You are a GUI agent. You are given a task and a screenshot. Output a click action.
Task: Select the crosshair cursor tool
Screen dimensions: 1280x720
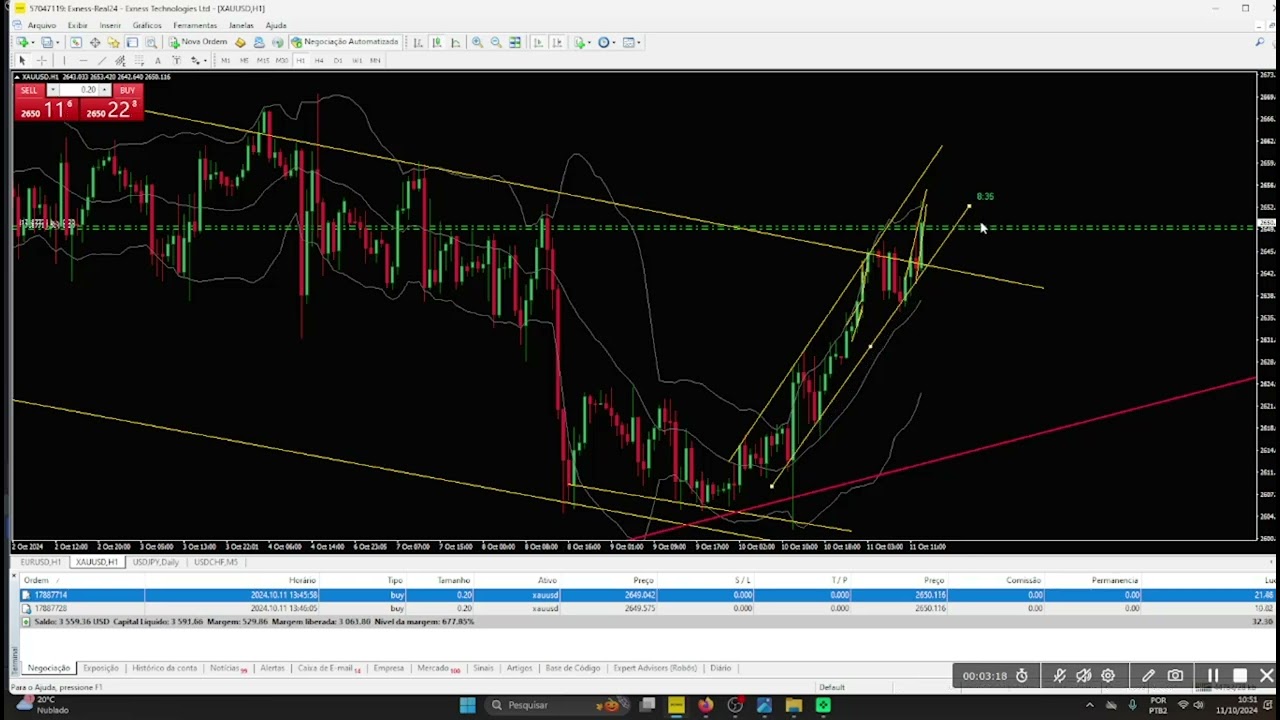(41, 61)
